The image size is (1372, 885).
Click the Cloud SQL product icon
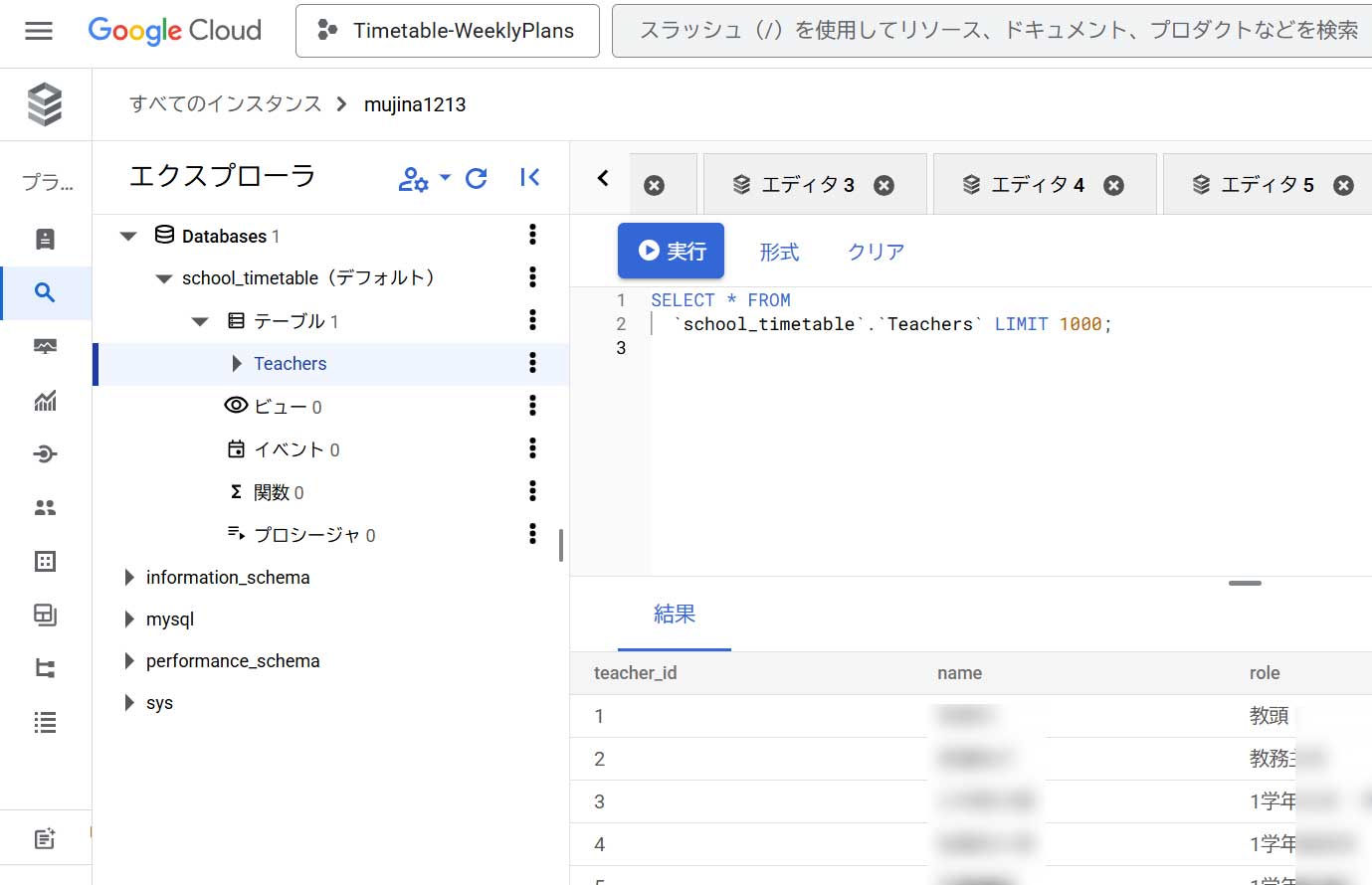45,104
